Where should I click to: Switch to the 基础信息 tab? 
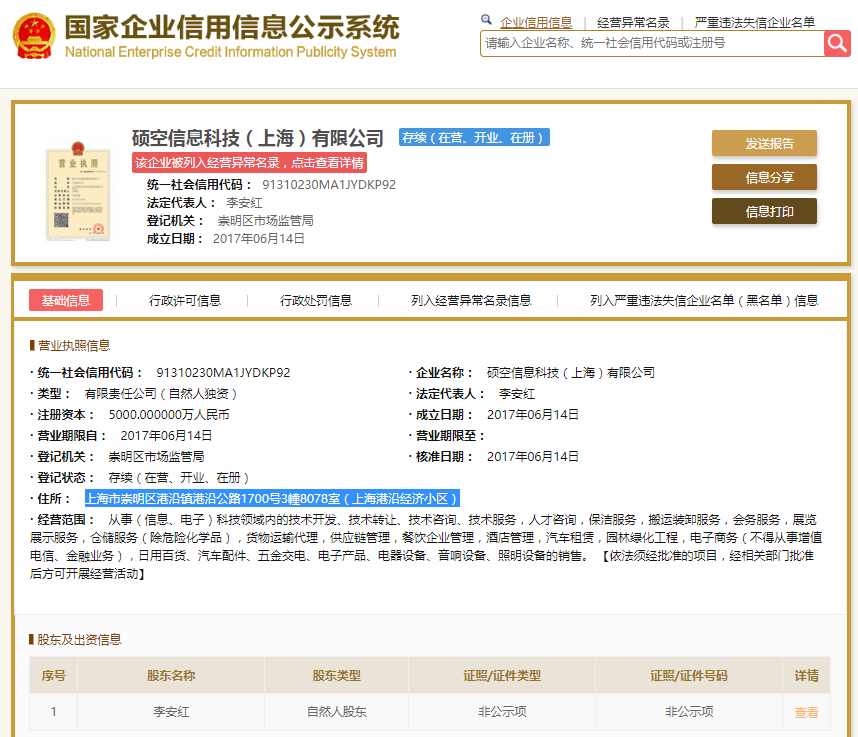pos(65,300)
